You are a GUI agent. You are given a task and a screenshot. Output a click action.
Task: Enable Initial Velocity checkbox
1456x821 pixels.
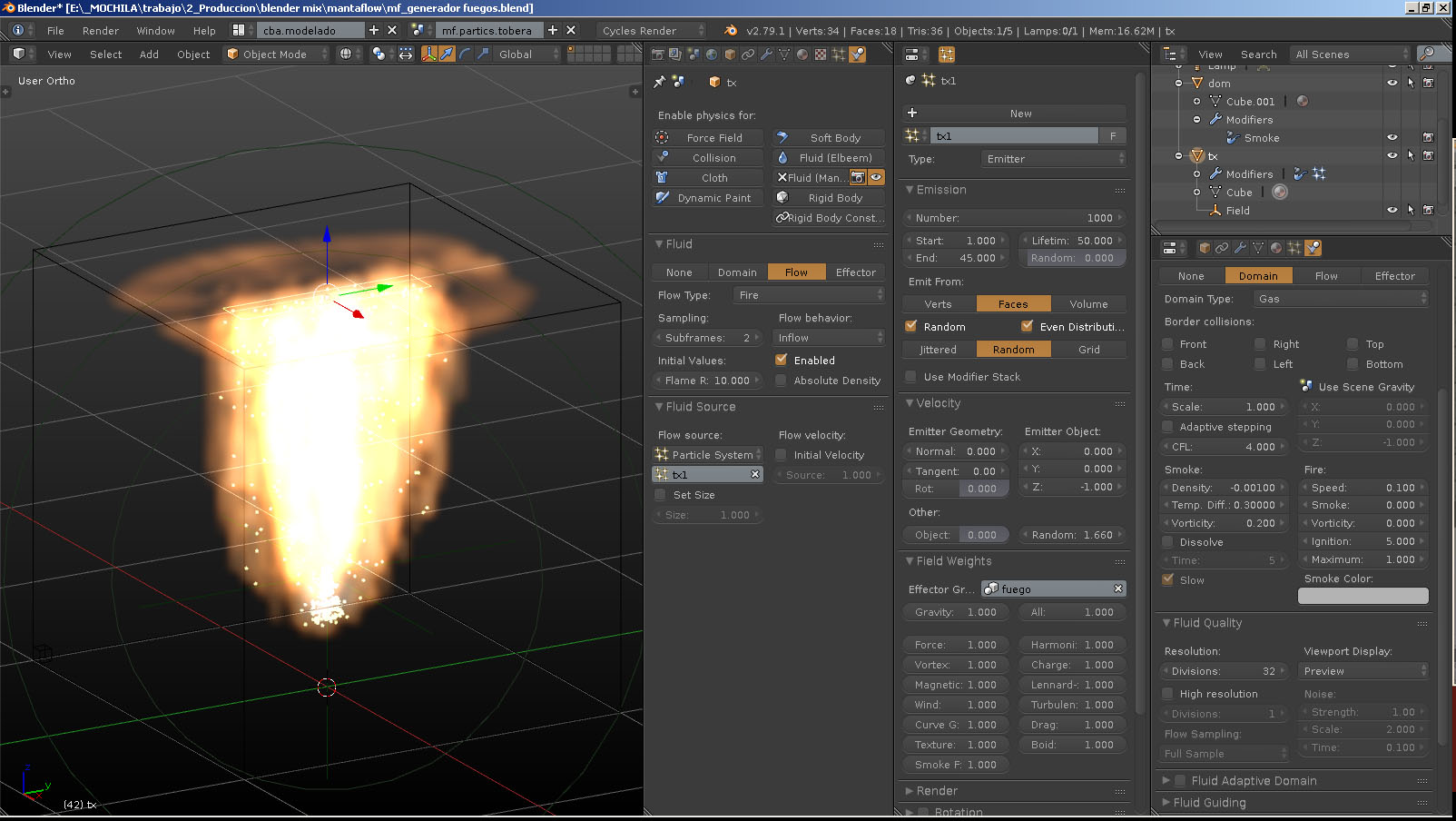(781, 455)
